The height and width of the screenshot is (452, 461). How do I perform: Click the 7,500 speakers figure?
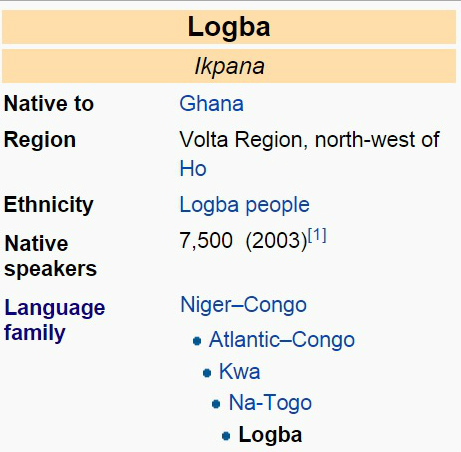coord(206,240)
